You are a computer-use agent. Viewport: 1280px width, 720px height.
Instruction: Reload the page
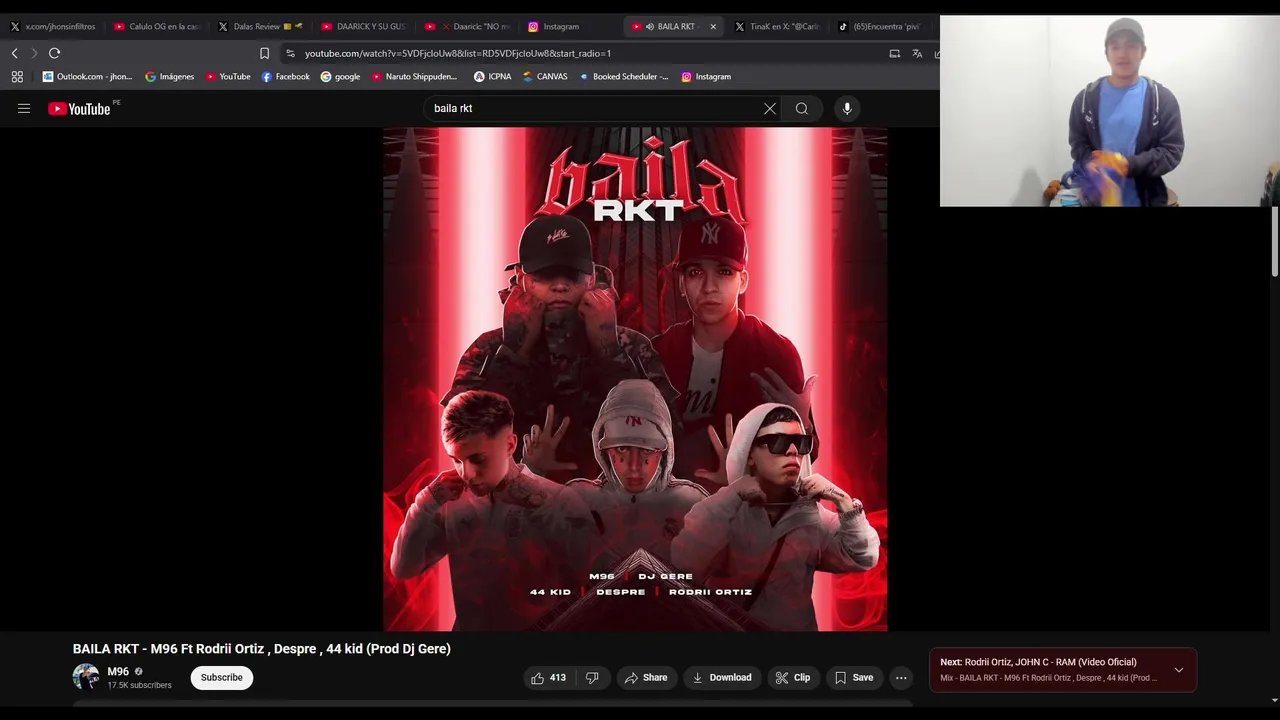pyautogui.click(x=54, y=53)
